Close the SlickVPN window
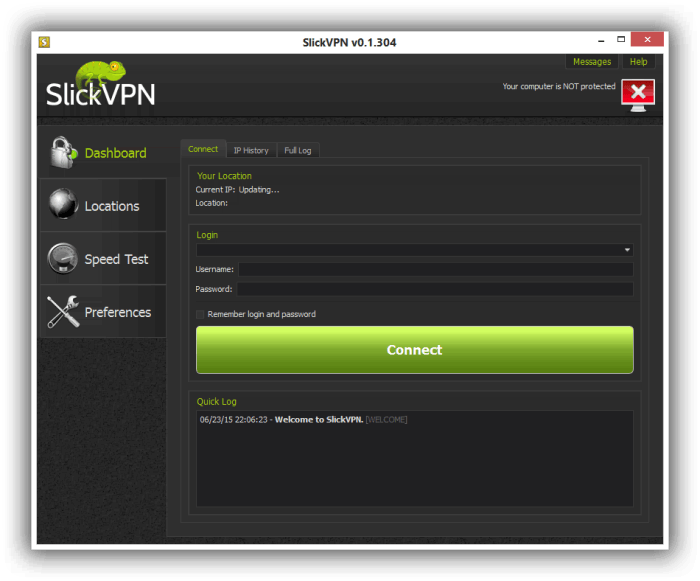Screen dimensions: 700x581 pyautogui.click(x=647, y=39)
